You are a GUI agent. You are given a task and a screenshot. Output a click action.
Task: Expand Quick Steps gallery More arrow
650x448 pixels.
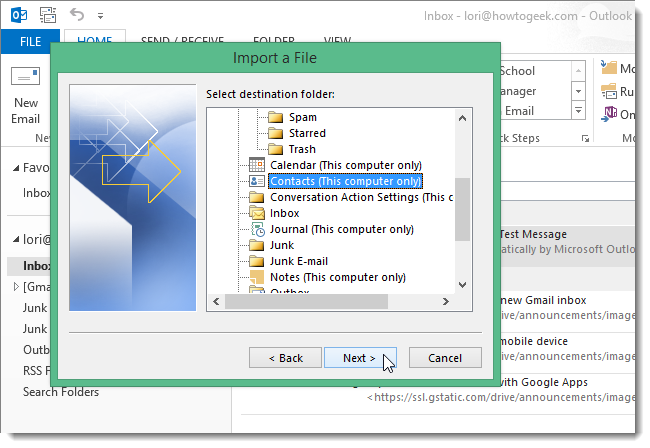click(x=578, y=111)
